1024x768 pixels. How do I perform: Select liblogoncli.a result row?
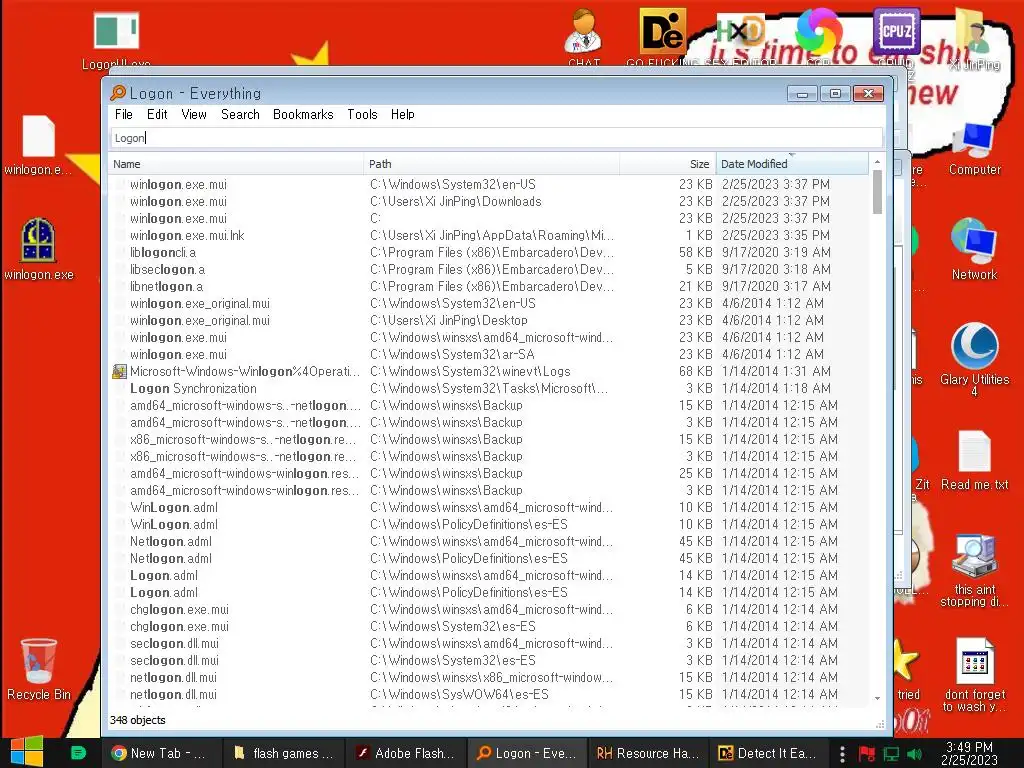point(490,253)
